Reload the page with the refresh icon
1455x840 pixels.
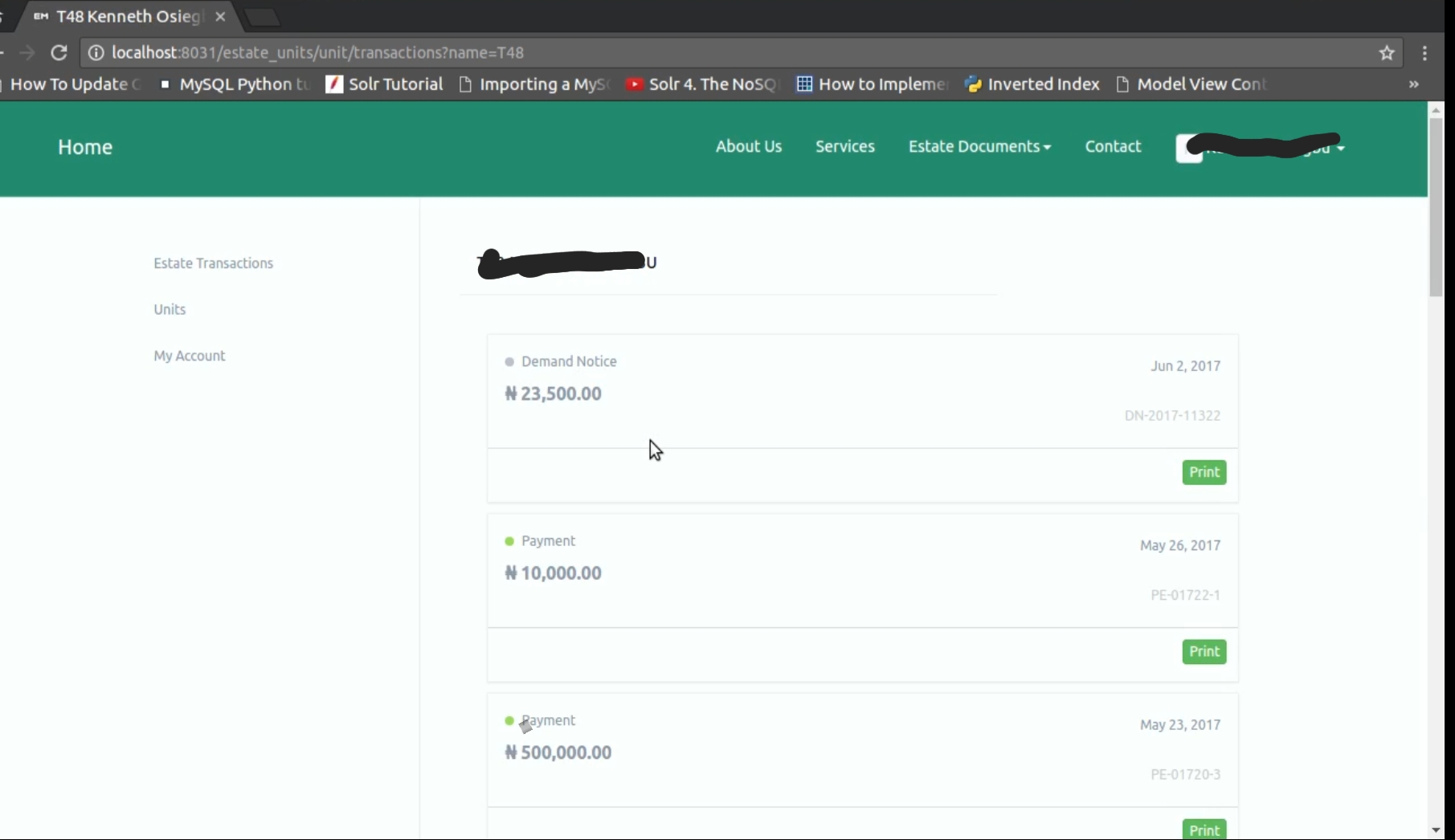(59, 53)
